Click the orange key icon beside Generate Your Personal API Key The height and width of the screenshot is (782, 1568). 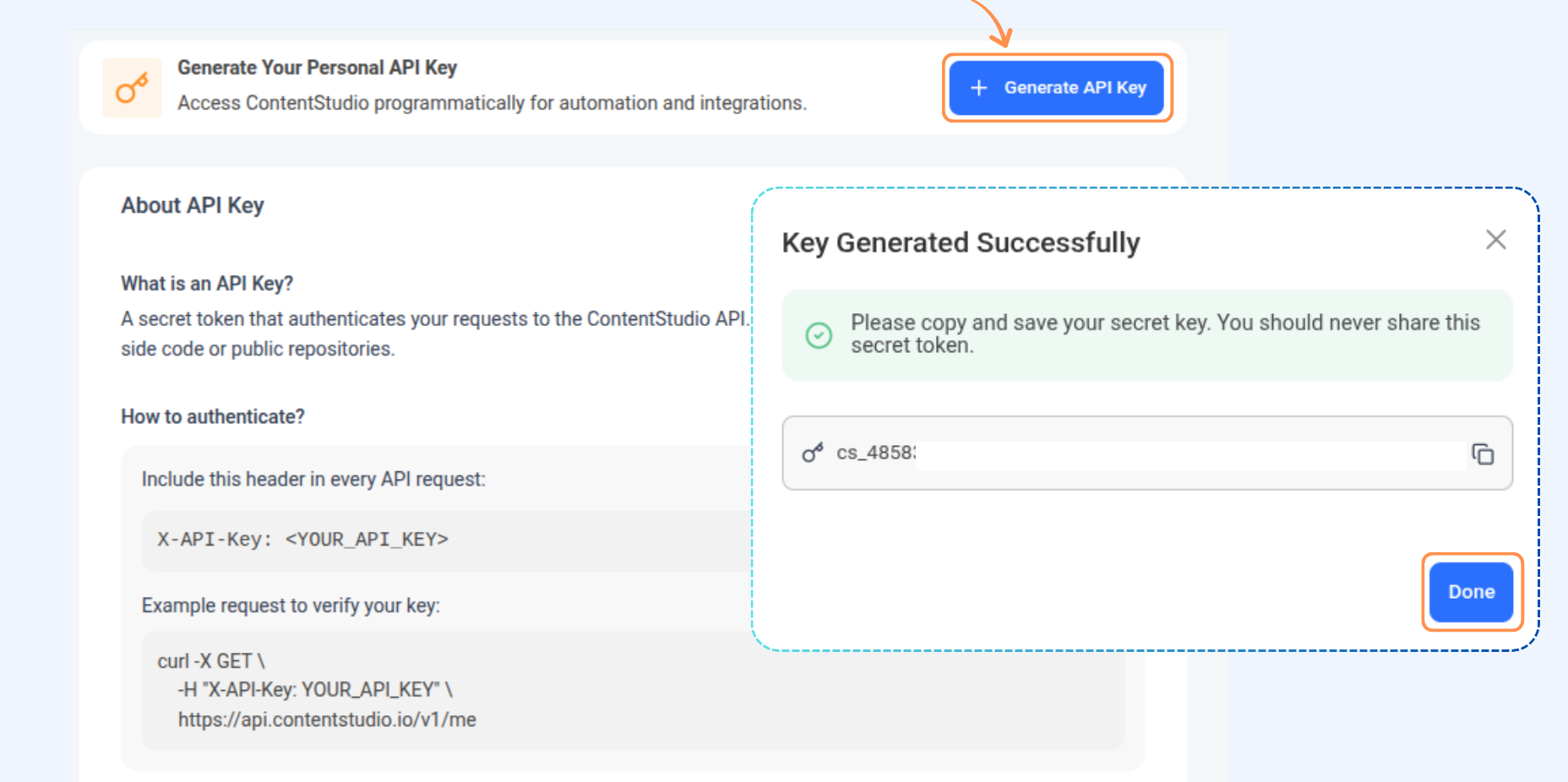[132, 88]
